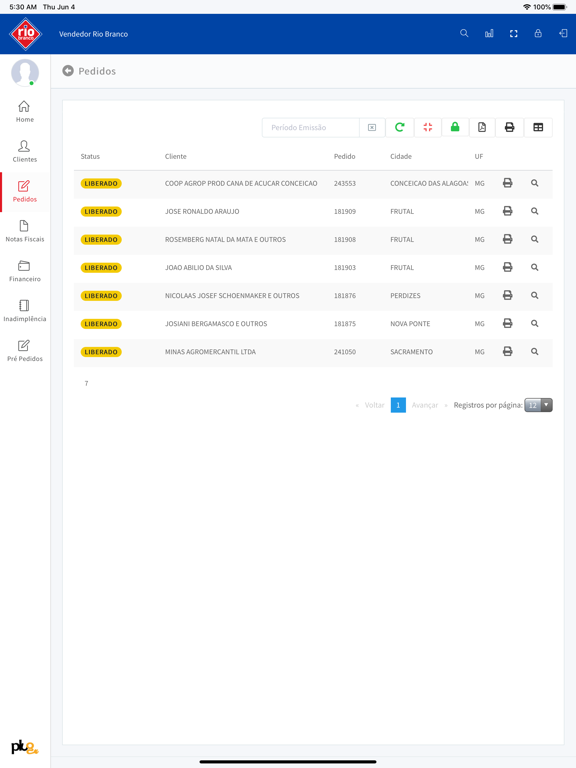Click the red compress arrows icon

(428, 127)
